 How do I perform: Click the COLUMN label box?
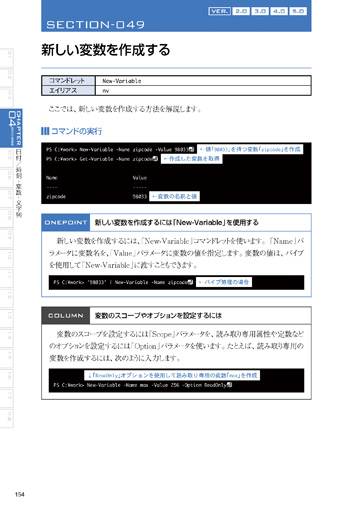(x=66, y=315)
